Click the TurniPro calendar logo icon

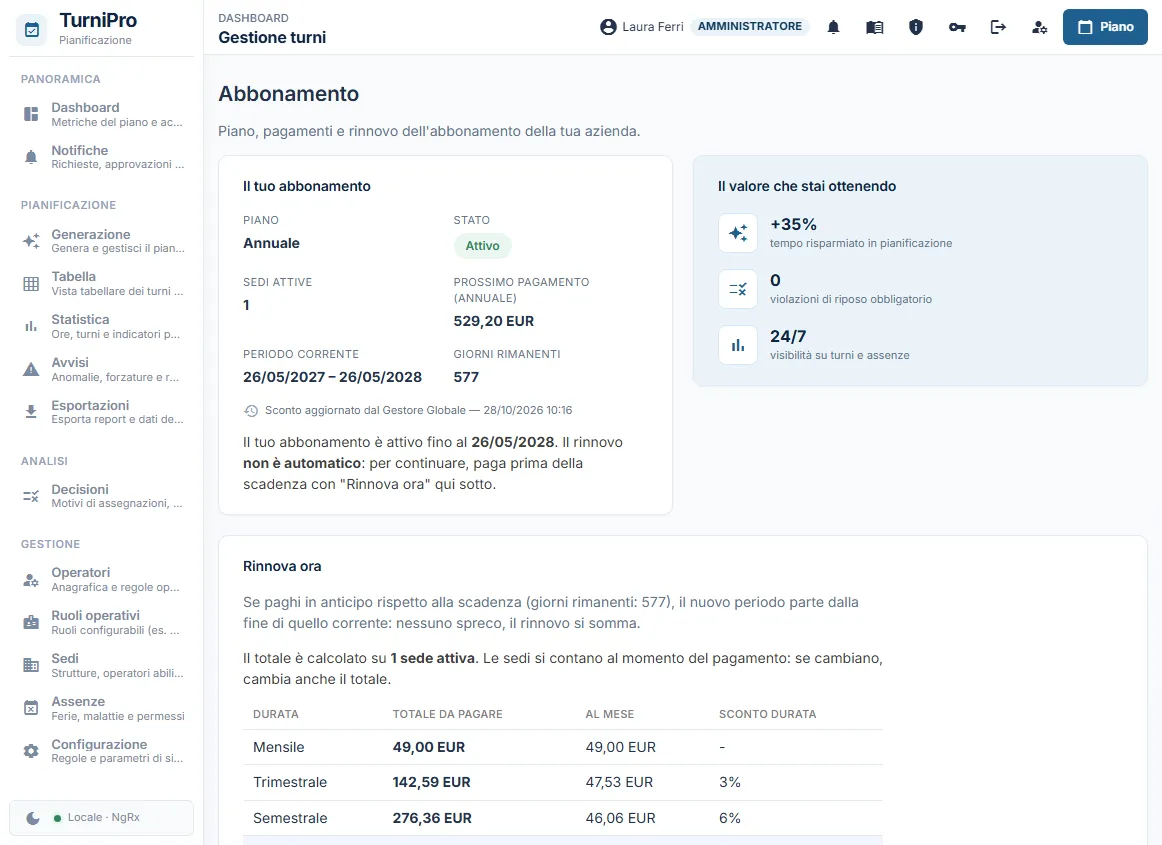tap(32, 30)
